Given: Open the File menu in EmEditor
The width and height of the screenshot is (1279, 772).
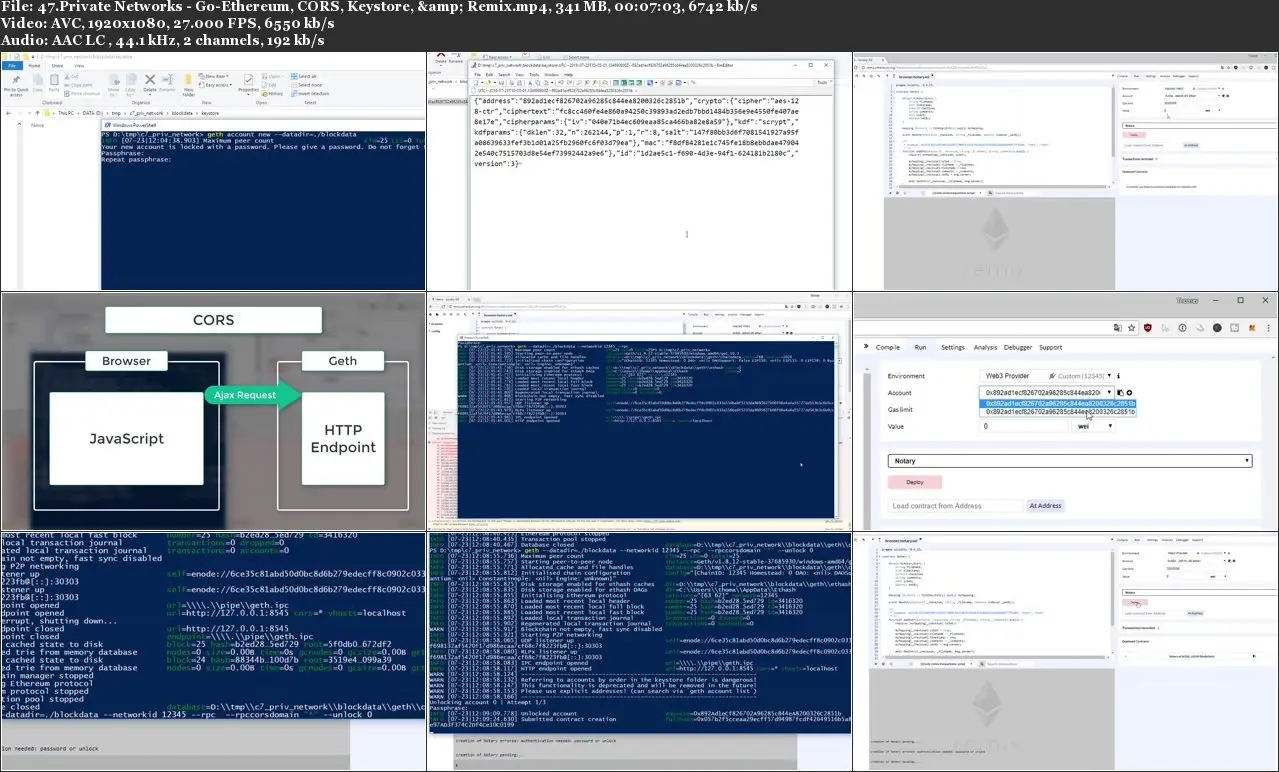Looking at the screenshot, I should click(x=478, y=74).
